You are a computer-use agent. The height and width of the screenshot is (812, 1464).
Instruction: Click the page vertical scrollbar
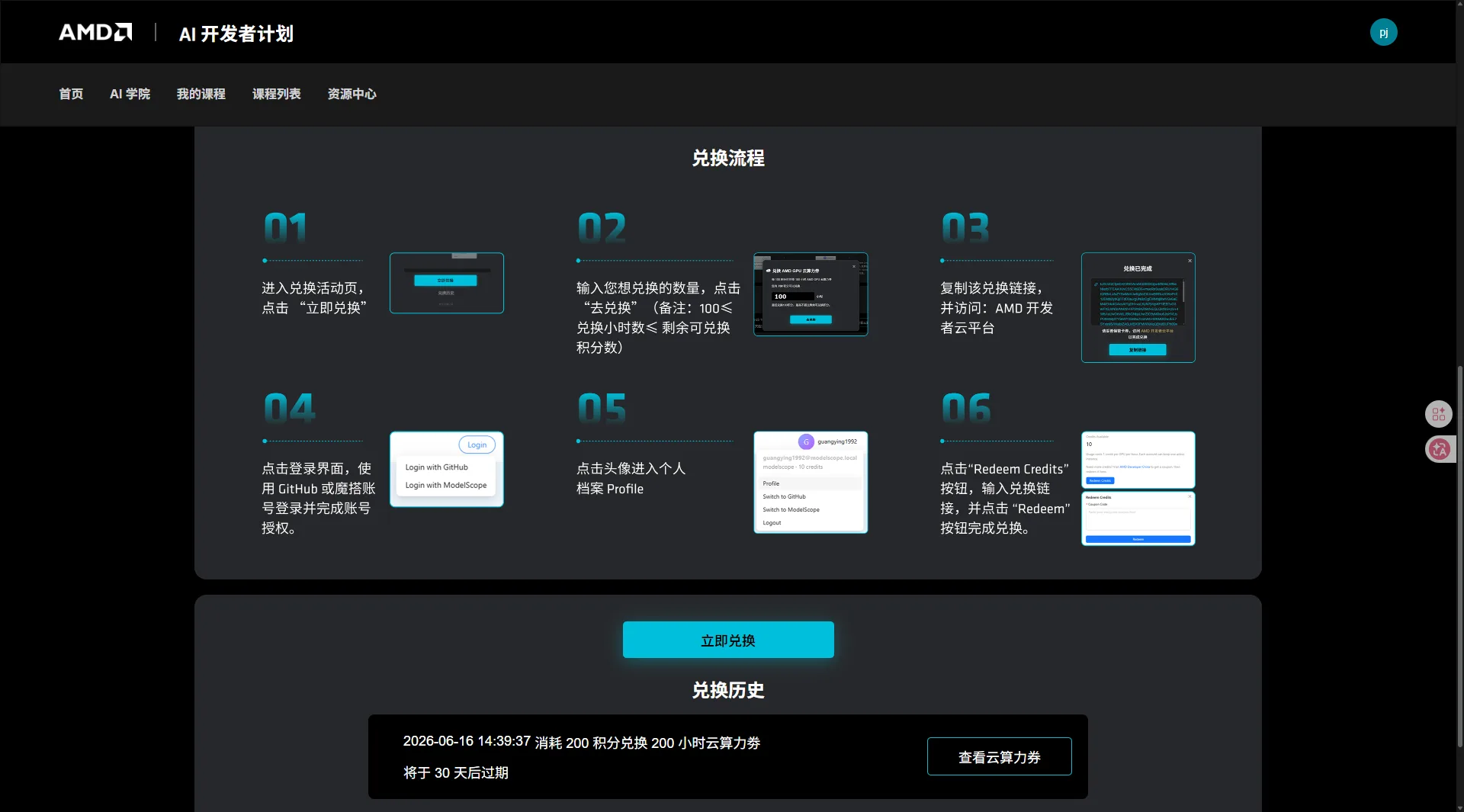pyautogui.click(x=1459, y=557)
